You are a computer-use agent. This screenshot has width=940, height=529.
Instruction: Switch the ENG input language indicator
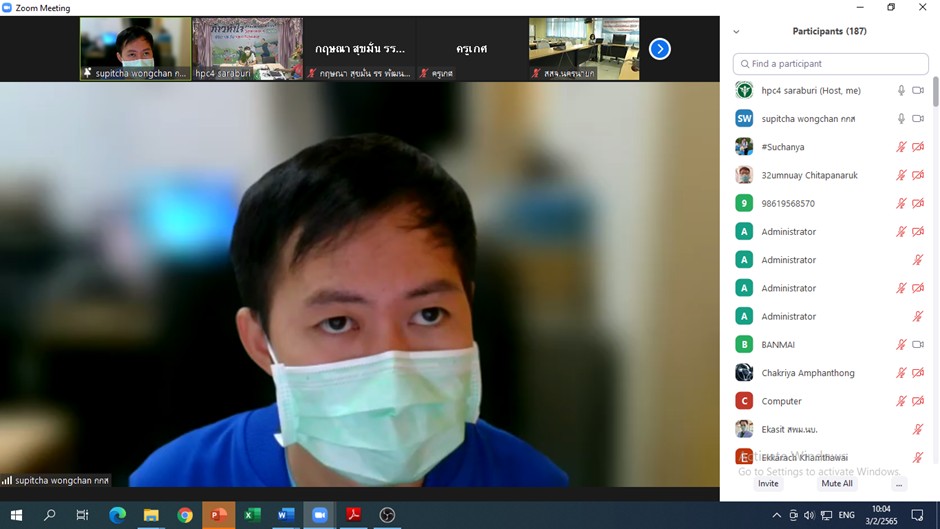click(846, 515)
